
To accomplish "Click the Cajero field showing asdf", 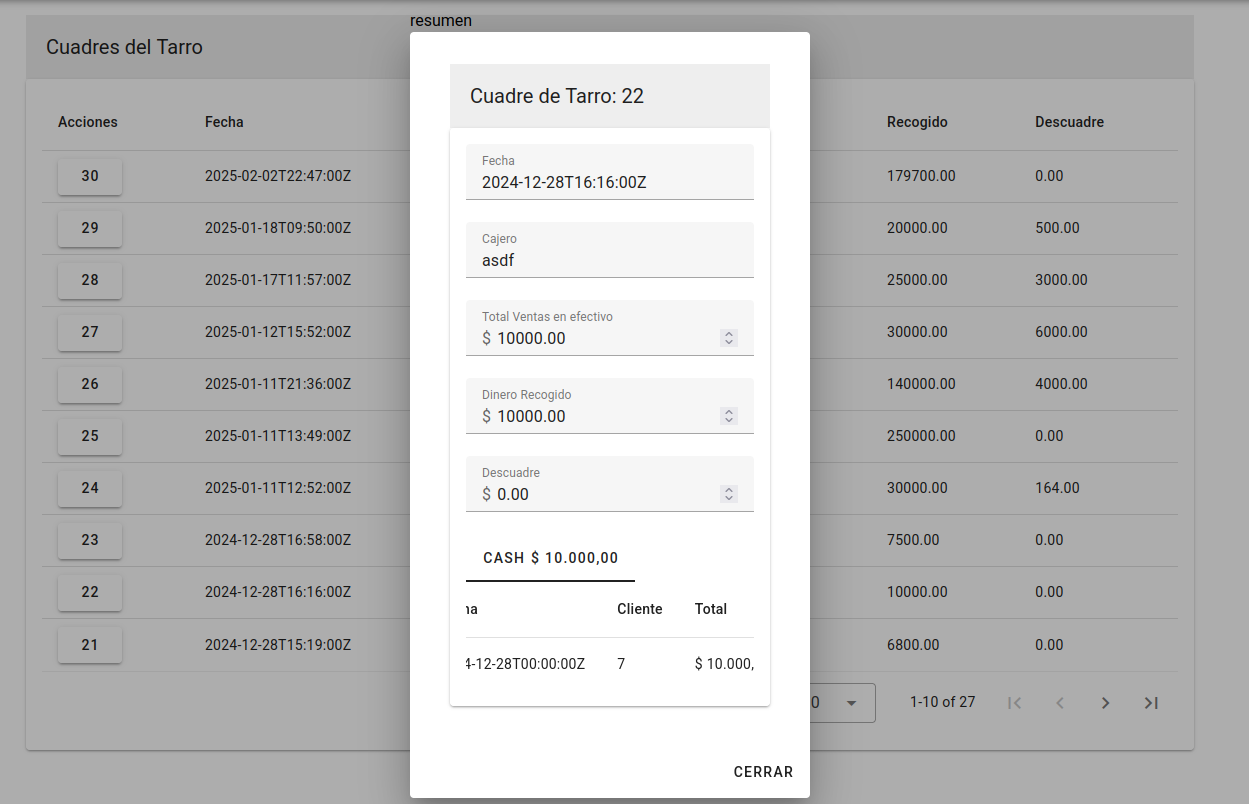I will (608, 260).
